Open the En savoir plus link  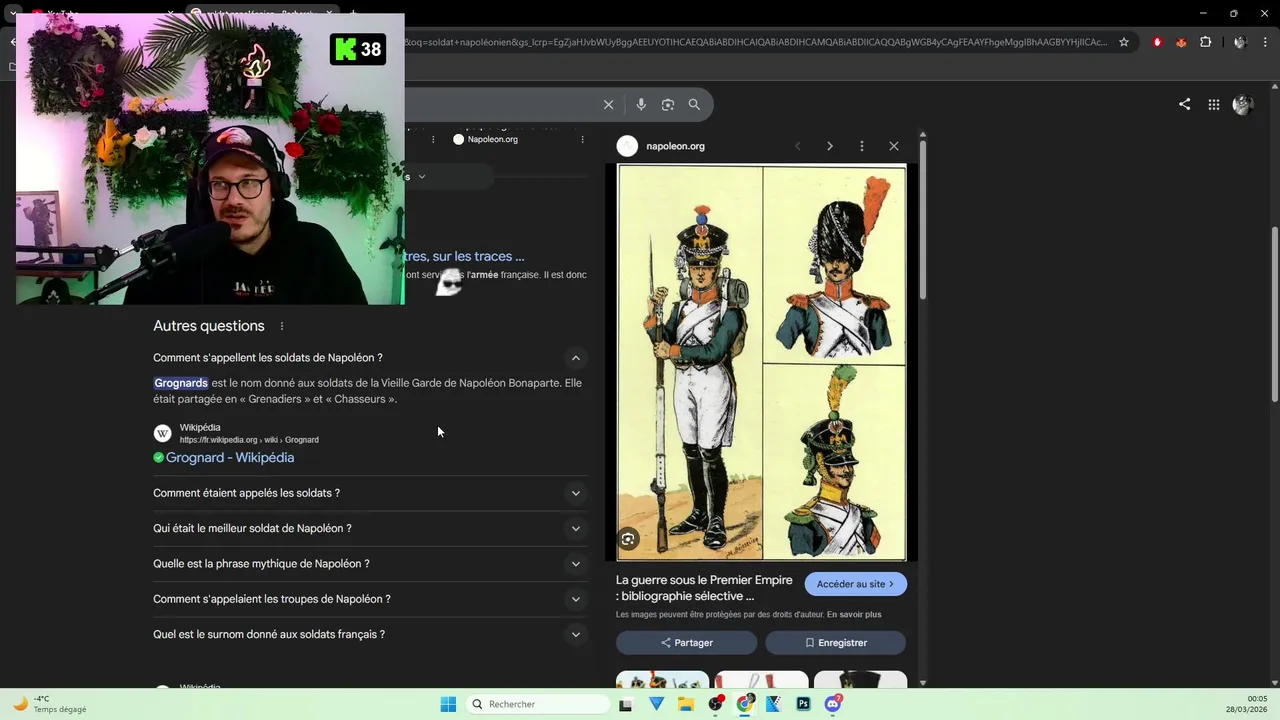point(854,614)
